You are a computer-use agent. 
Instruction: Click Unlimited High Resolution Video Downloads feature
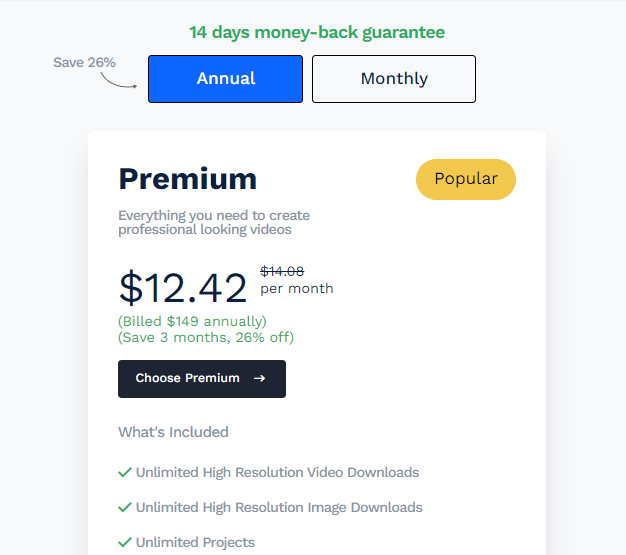[277, 472]
